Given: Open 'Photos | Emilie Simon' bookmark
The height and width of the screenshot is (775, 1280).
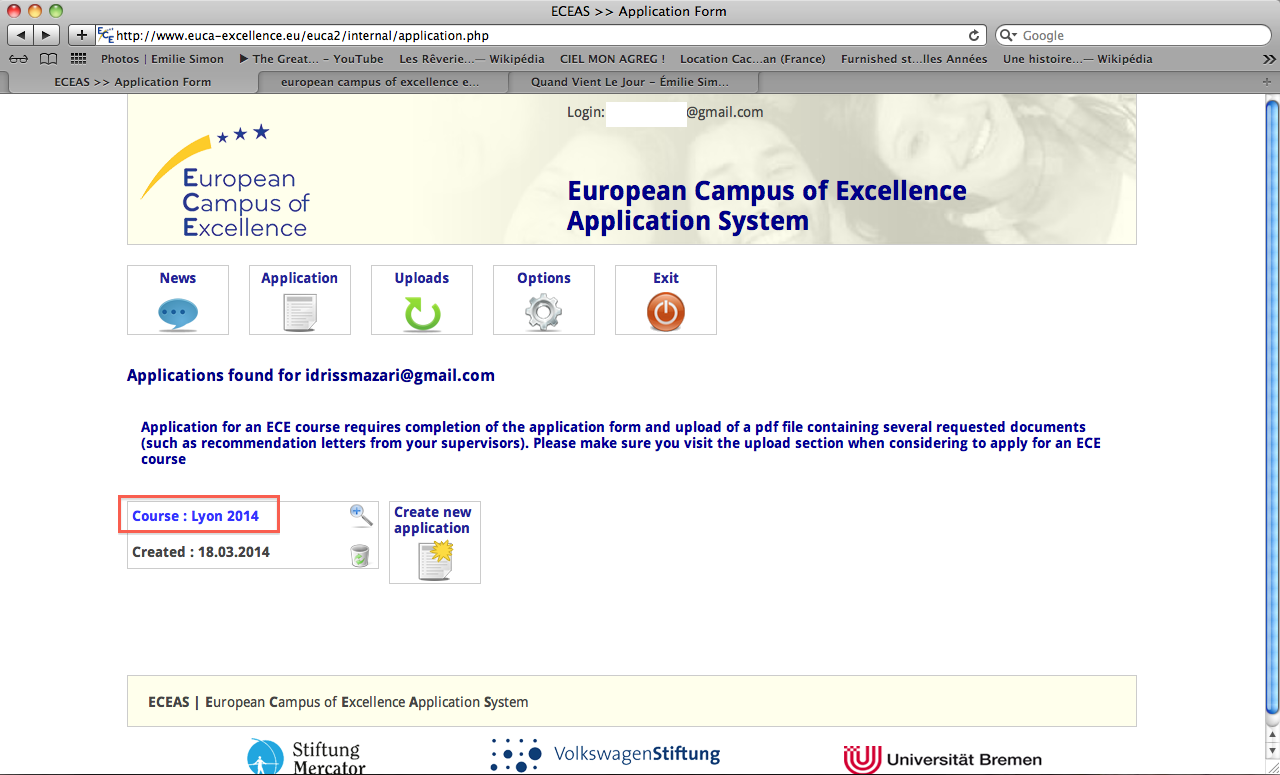Looking at the screenshot, I should (162, 59).
